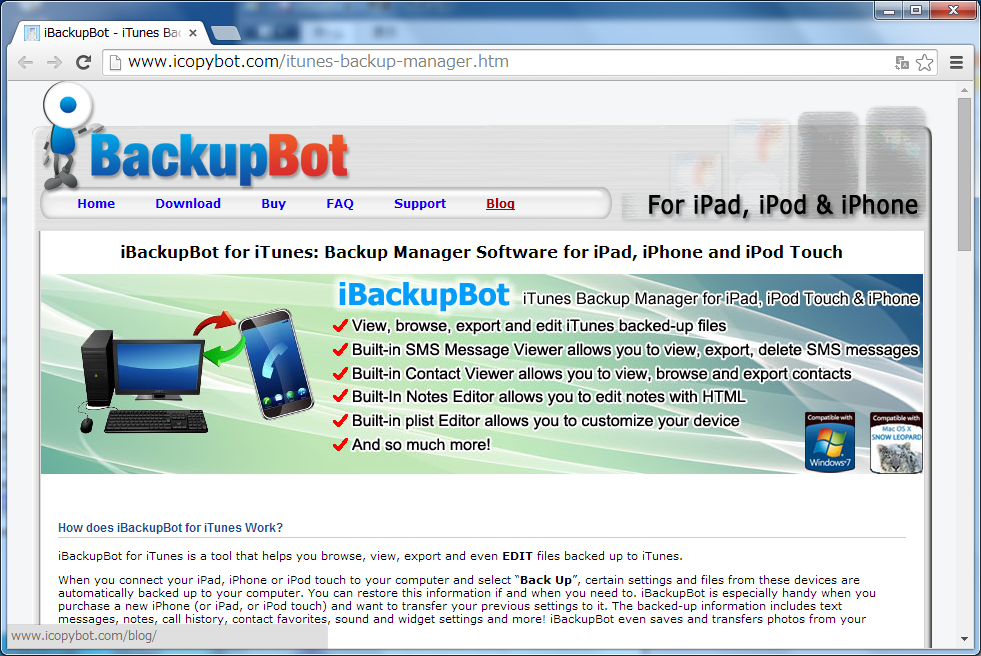Toggle the bookmark star for this page
This screenshot has height=656, width=981.
coord(924,62)
